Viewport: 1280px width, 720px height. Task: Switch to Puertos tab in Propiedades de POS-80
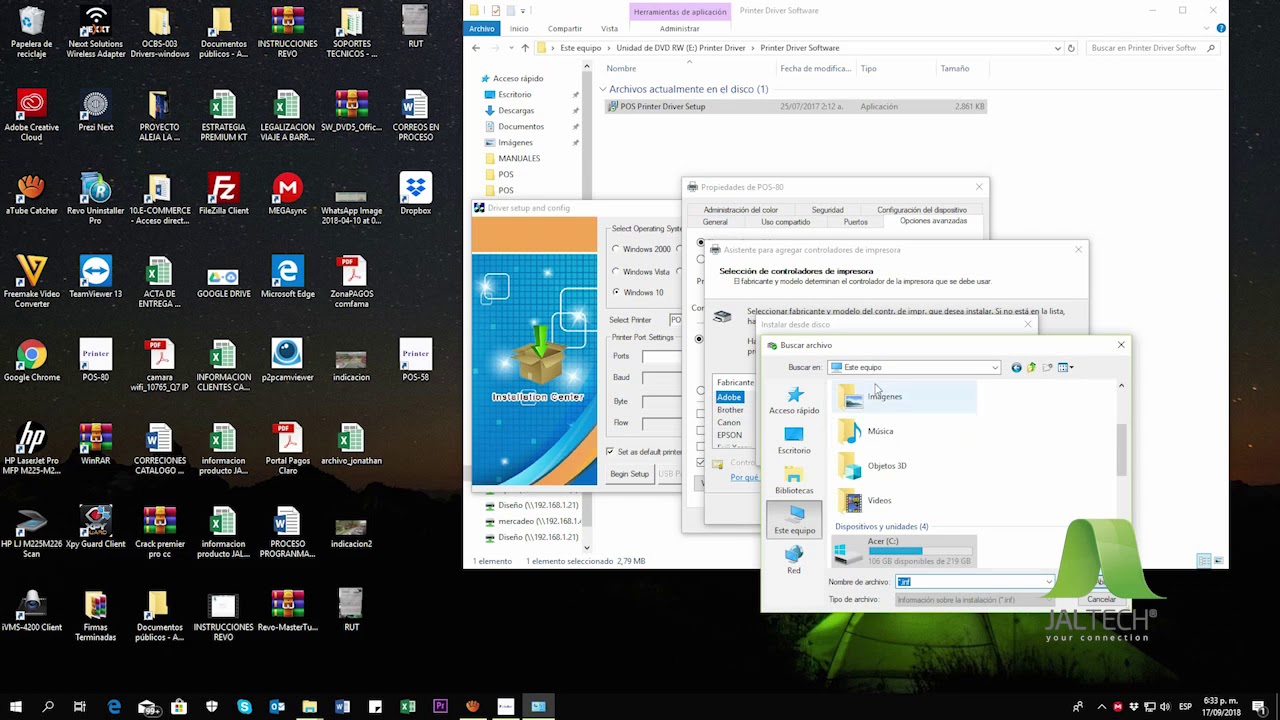(x=856, y=222)
